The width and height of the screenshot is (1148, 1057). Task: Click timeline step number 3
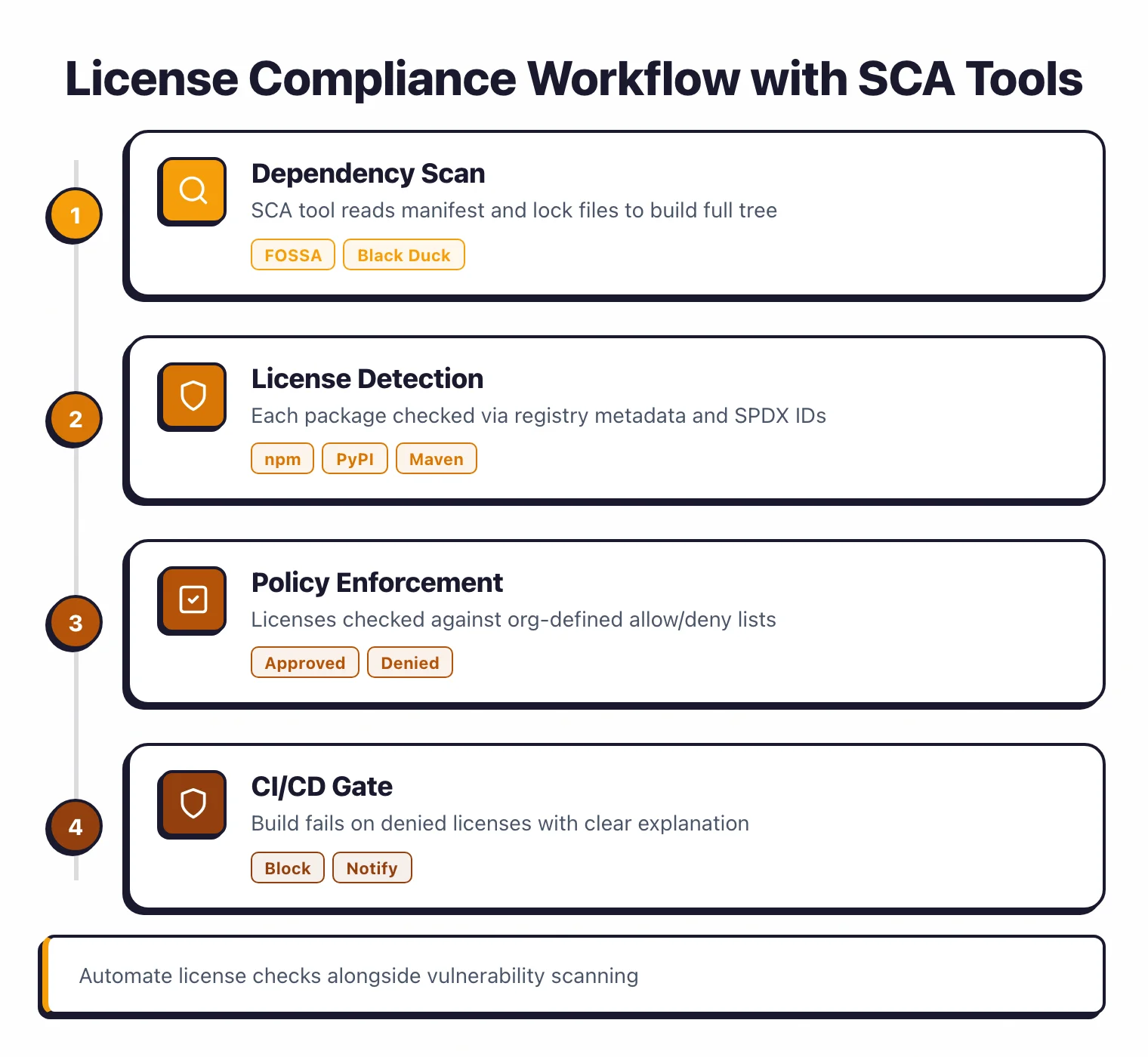tap(74, 623)
